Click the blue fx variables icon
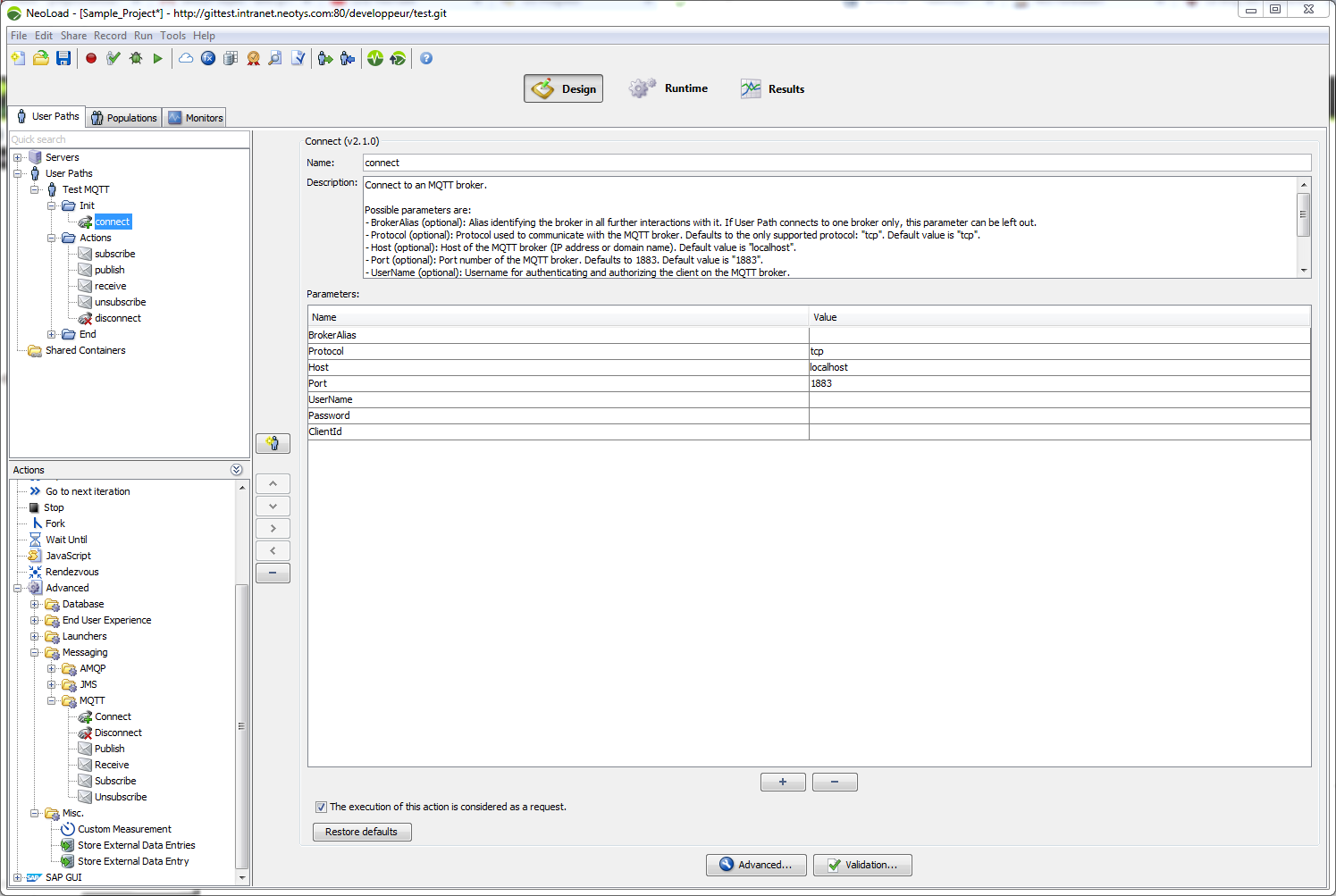 208,58
